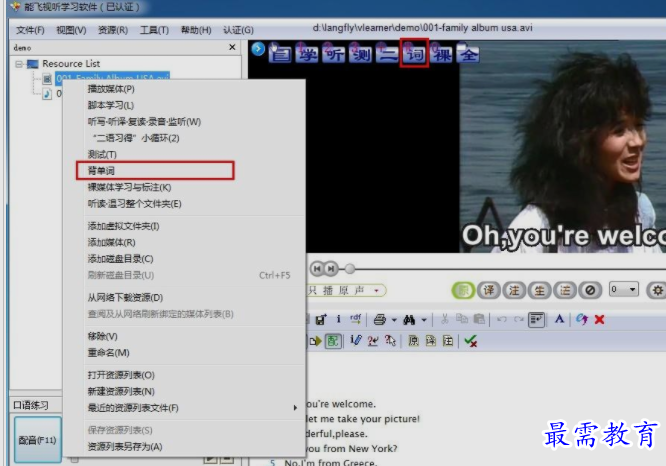Open the 视图(V) menu
666x466 pixels.
click(x=71, y=30)
